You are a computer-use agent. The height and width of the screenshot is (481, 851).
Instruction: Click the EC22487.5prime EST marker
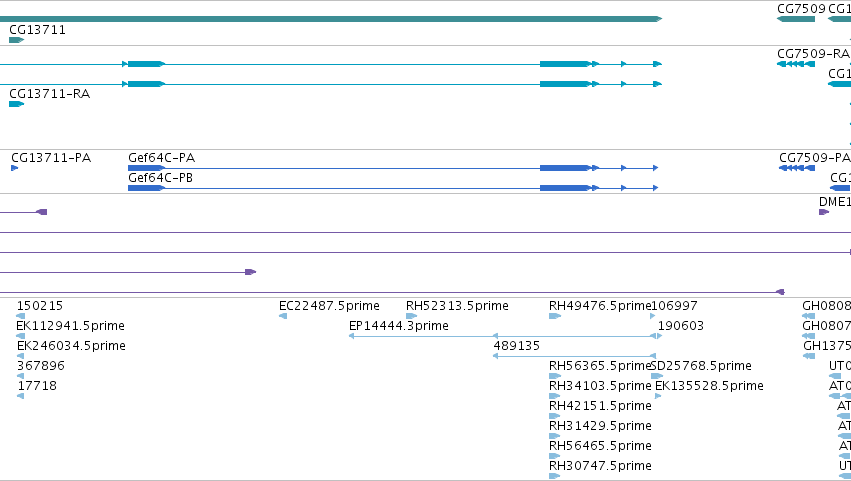pyautogui.click(x=283, y=316)
